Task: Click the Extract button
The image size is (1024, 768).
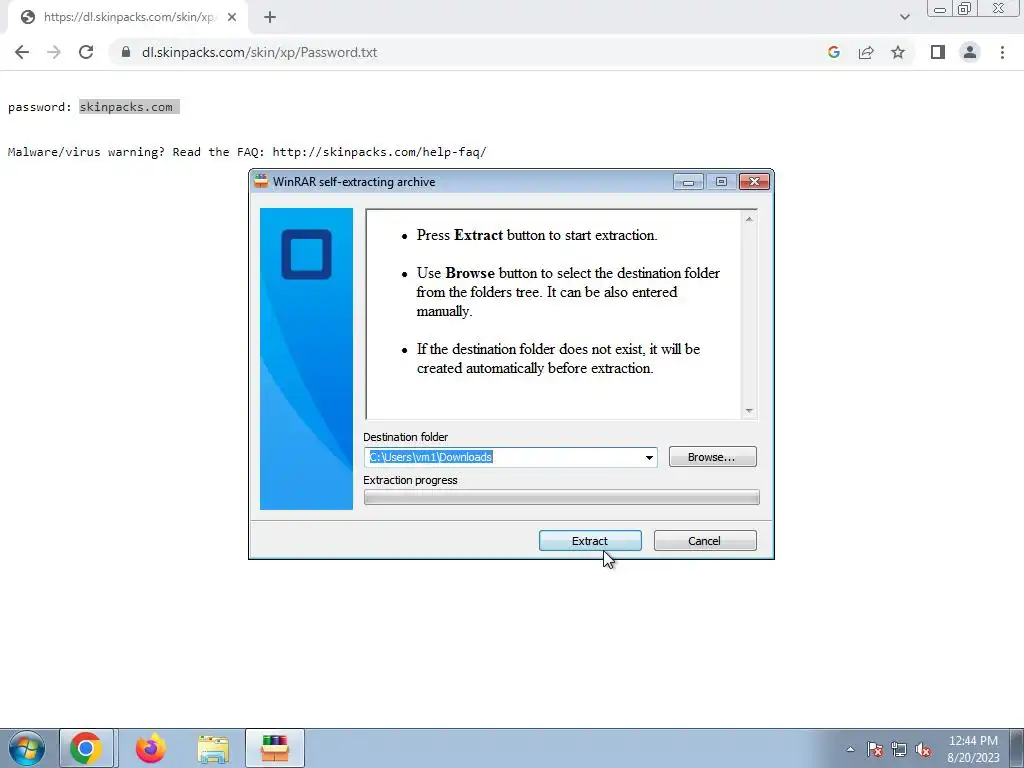Action: 590,541
